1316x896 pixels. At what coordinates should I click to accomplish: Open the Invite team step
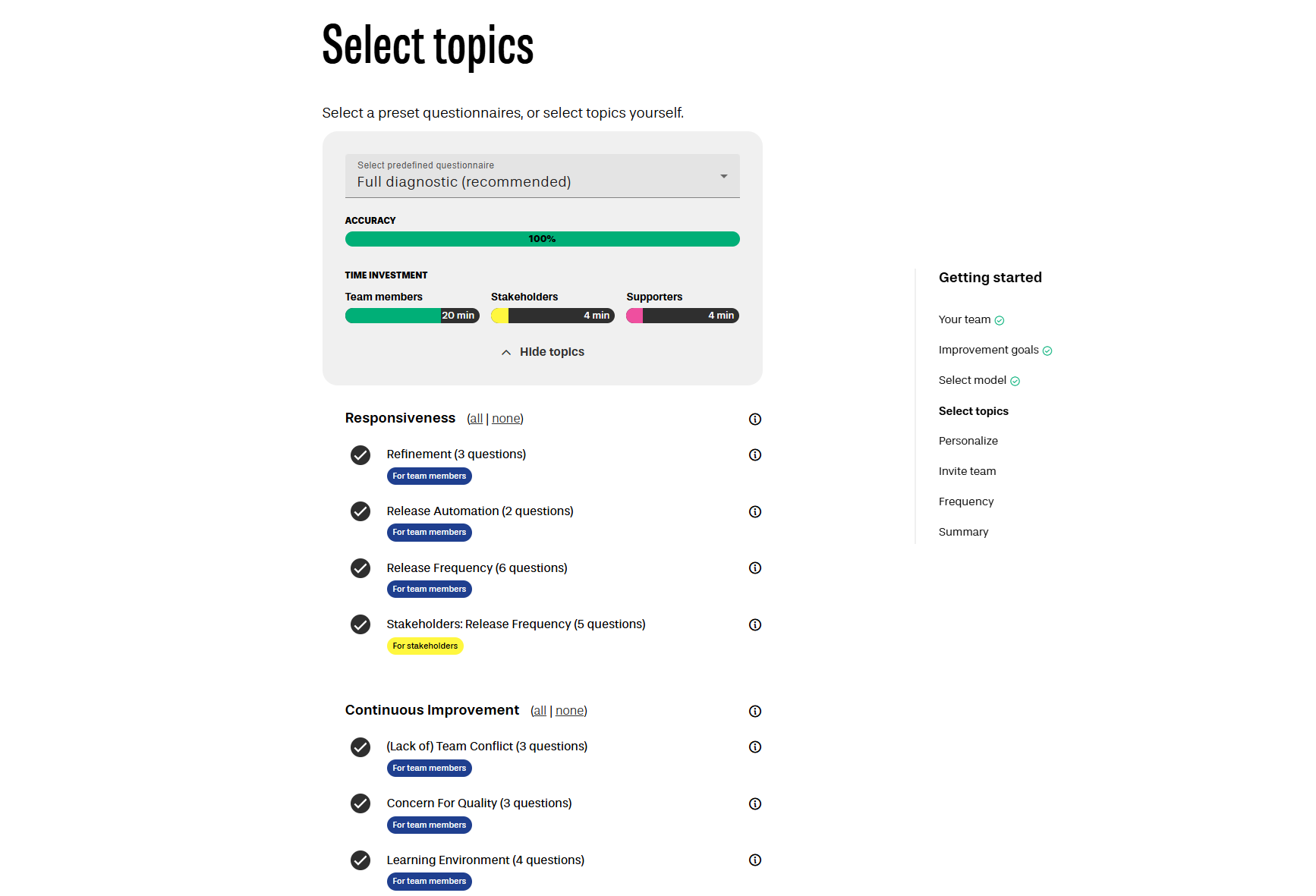coord(967,471)
